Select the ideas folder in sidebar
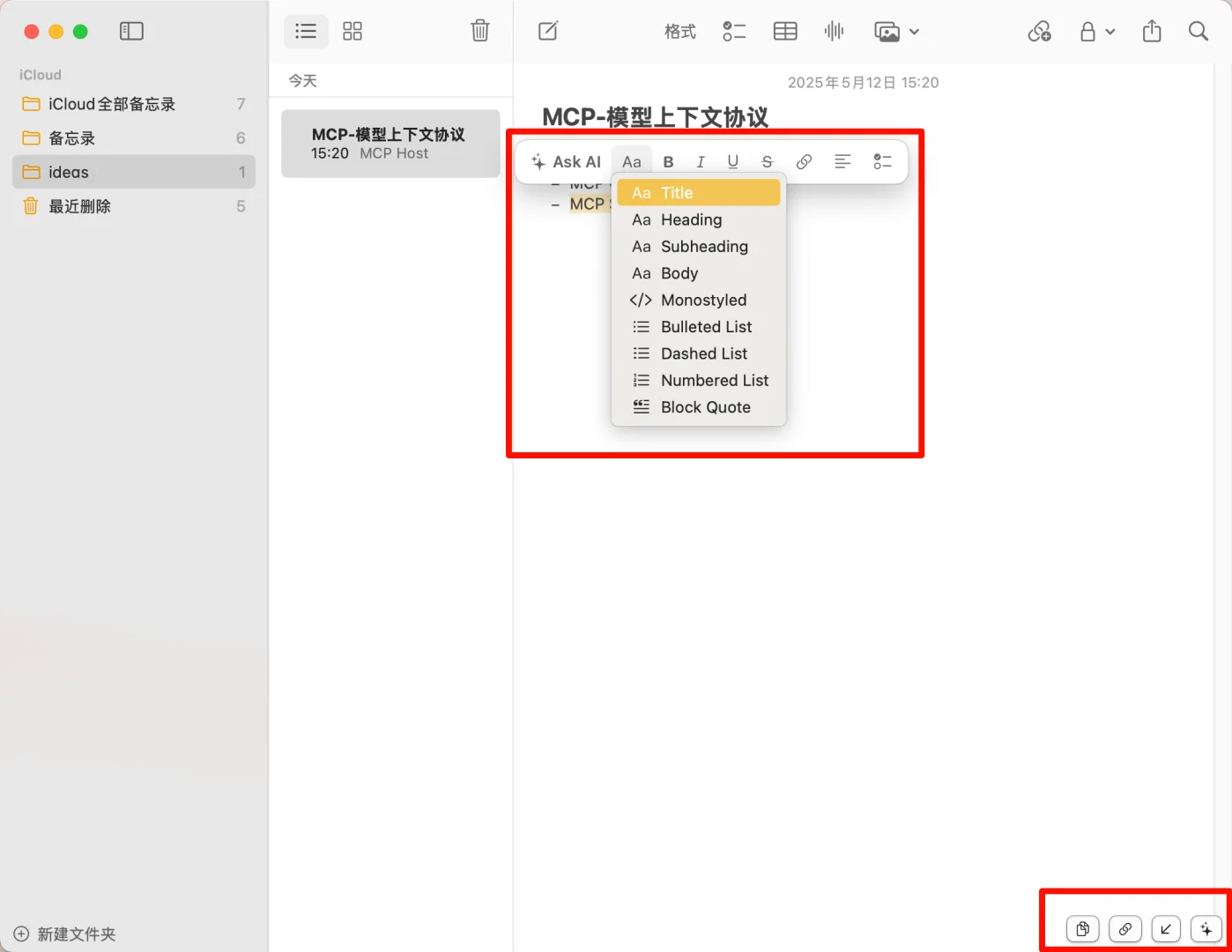The width and height of the screenshot is (1232, 952). pyautogui.click(x=134, y=172)
